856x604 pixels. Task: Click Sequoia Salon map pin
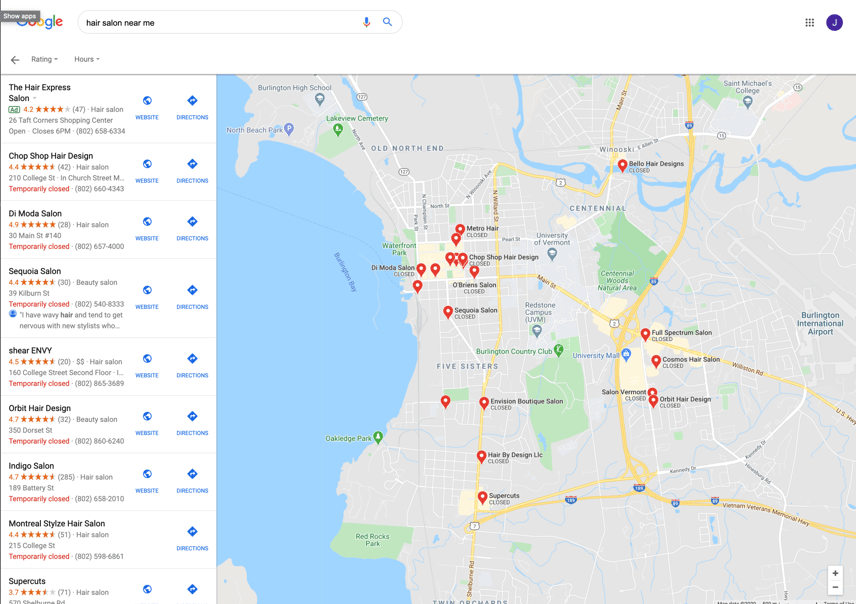coord(448,312)
